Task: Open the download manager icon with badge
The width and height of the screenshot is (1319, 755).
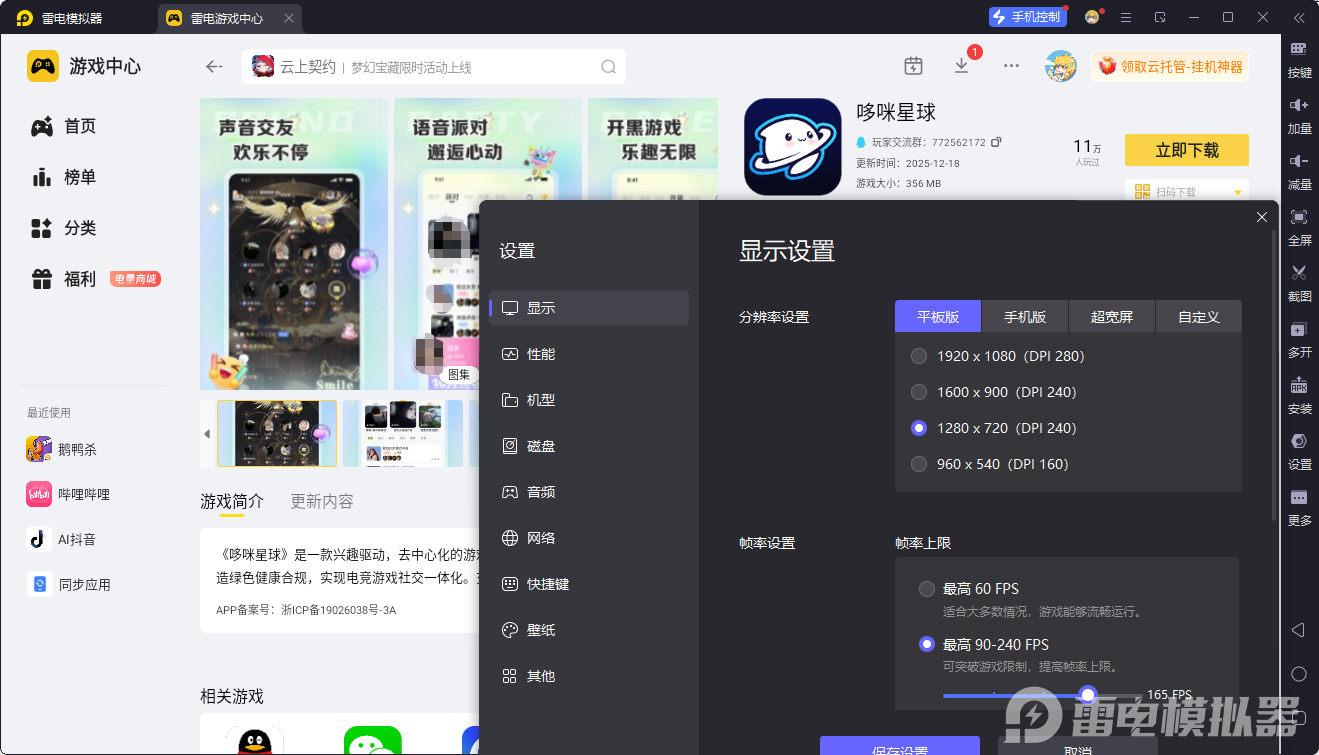Action: (961, 66)
